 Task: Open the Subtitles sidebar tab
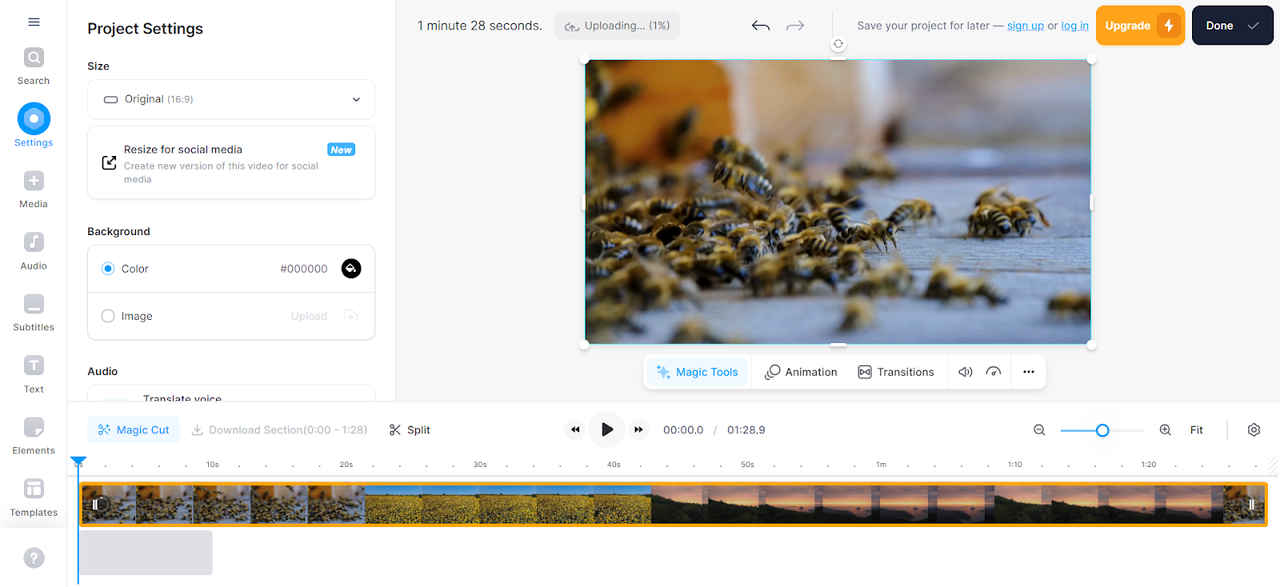[33, 312]
